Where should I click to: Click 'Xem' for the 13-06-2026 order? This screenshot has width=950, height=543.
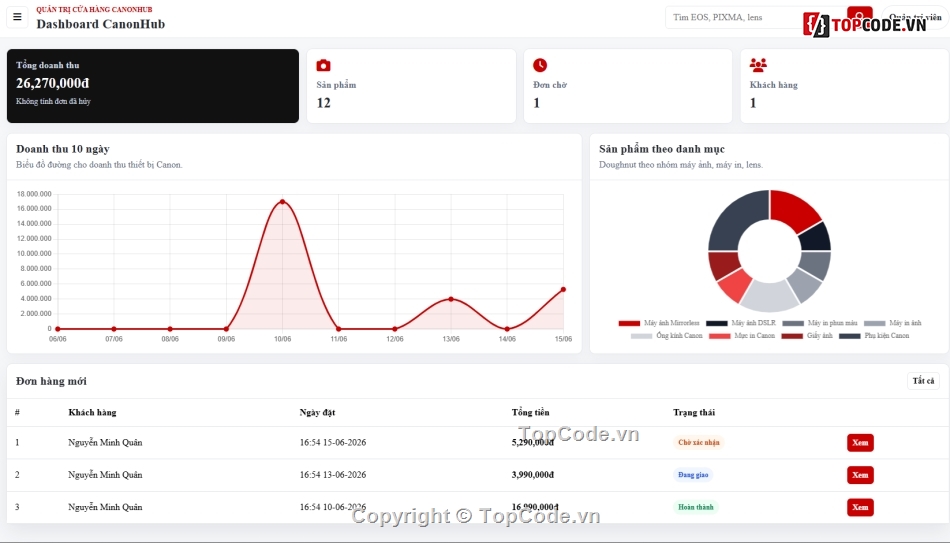(x=860, y=475)
